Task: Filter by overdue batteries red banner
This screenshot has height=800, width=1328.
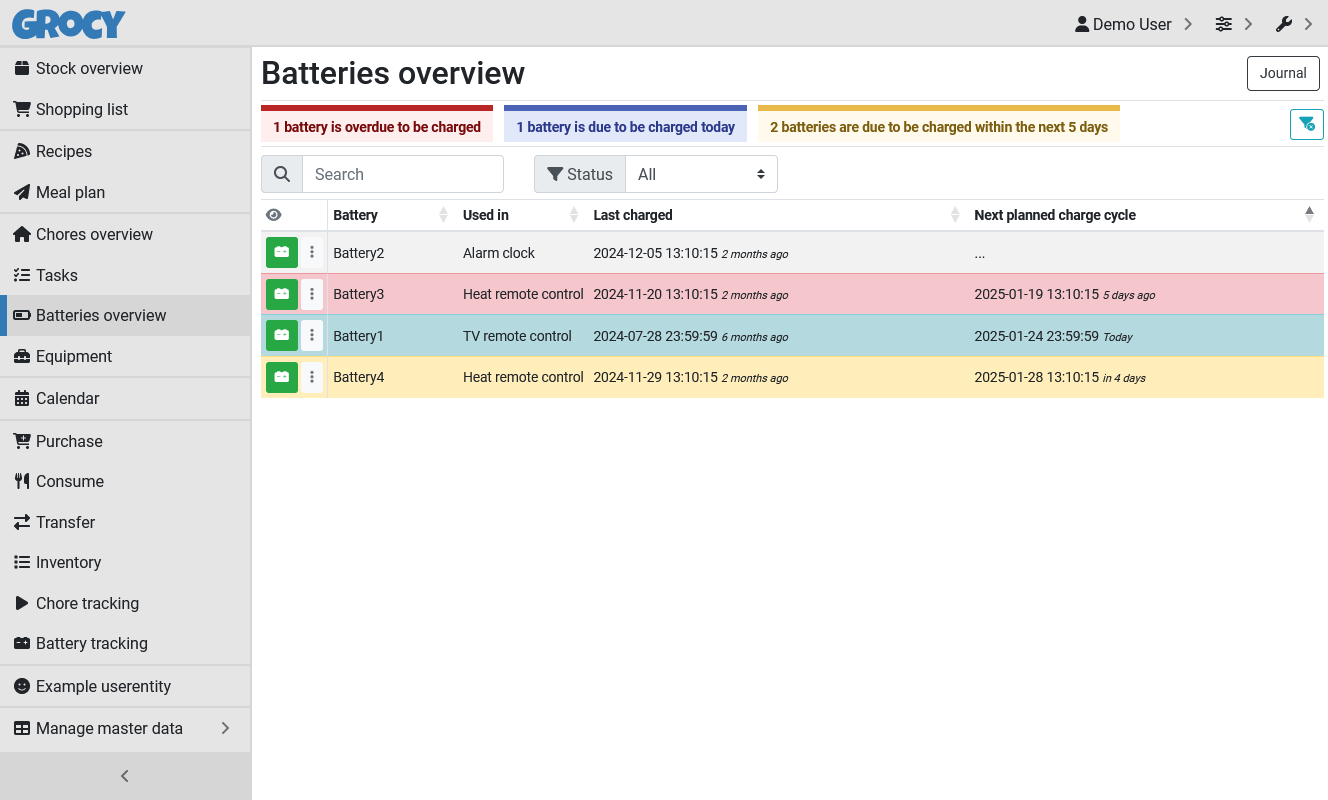Action: pos(377,127)
